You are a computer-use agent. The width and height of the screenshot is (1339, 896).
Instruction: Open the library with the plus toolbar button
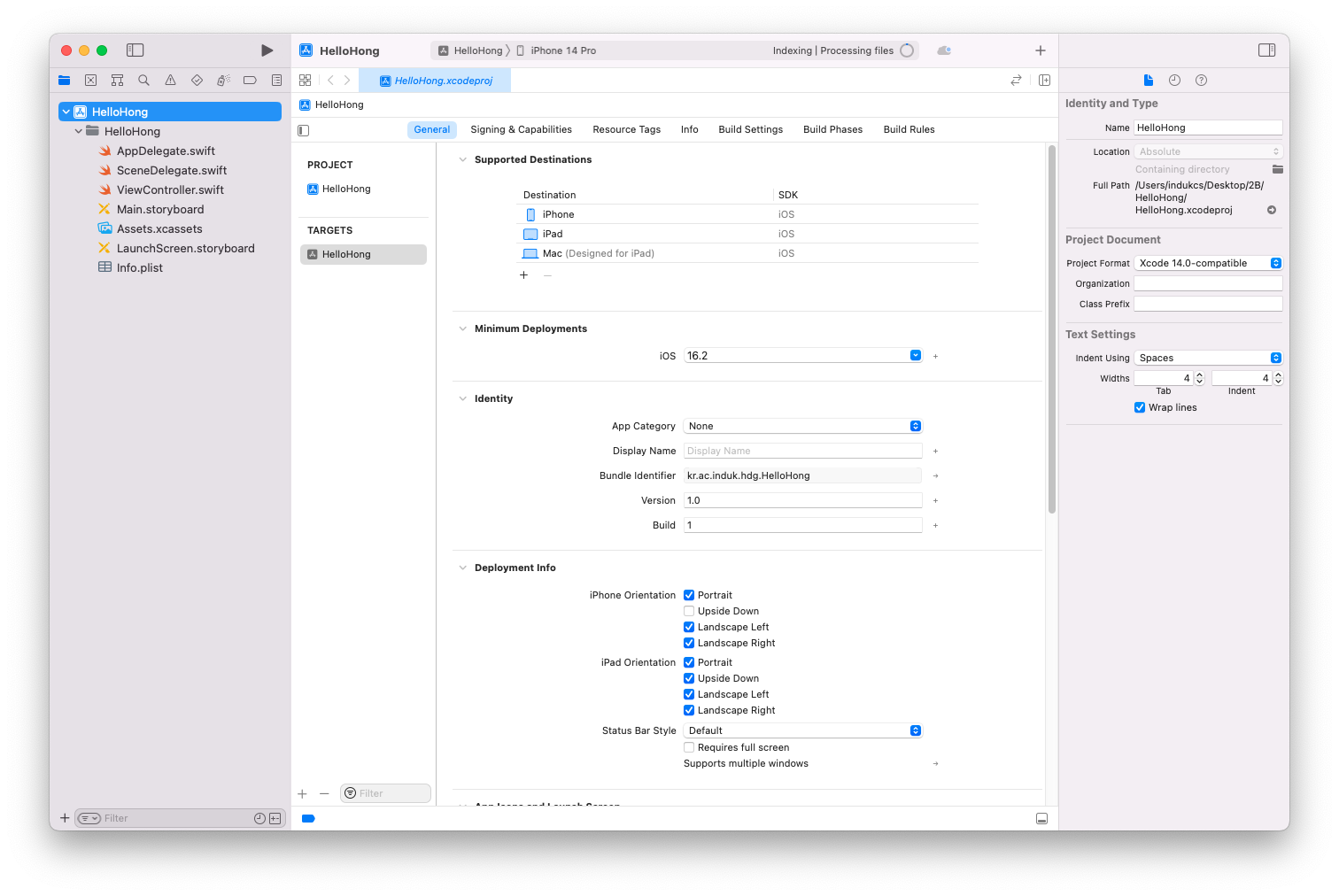point(1041,50)
